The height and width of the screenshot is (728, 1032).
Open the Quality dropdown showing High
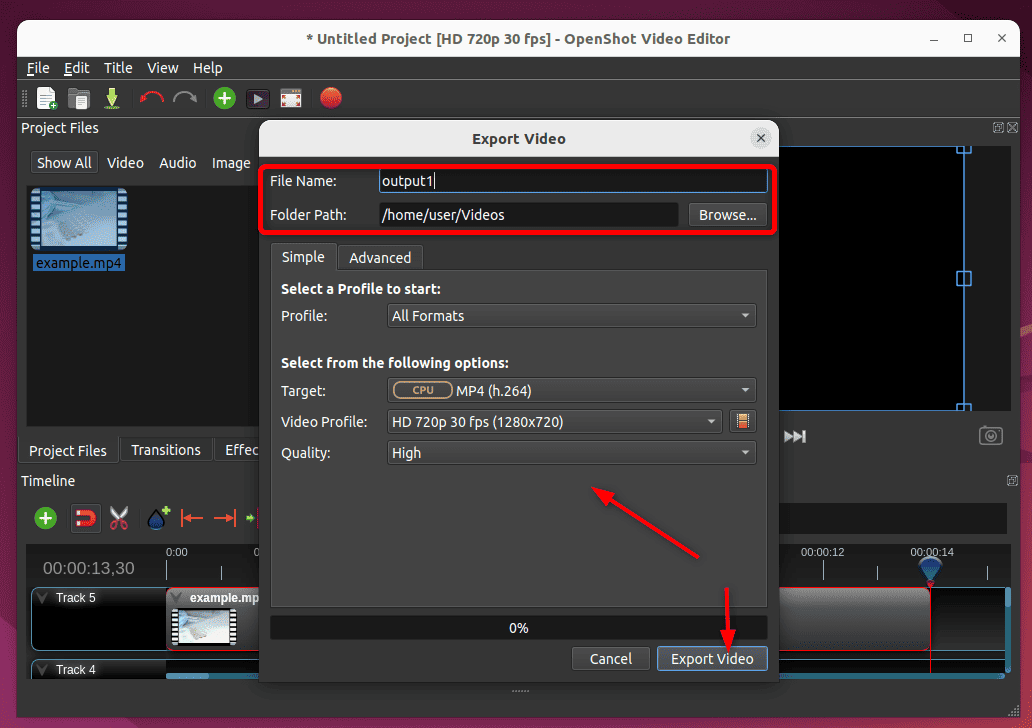click(x=571, y=453)
